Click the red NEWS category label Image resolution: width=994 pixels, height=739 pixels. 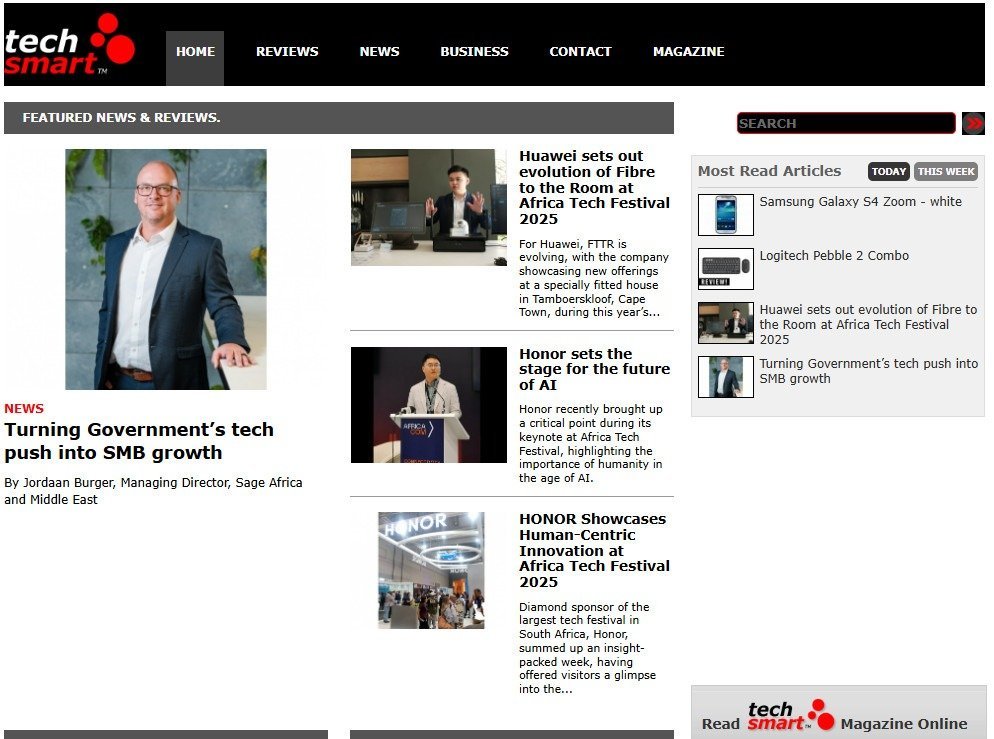click(x=24, y=408)
